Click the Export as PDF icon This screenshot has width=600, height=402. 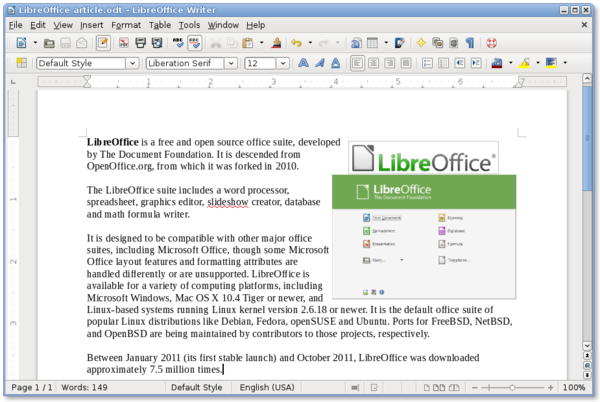[124, 43]
